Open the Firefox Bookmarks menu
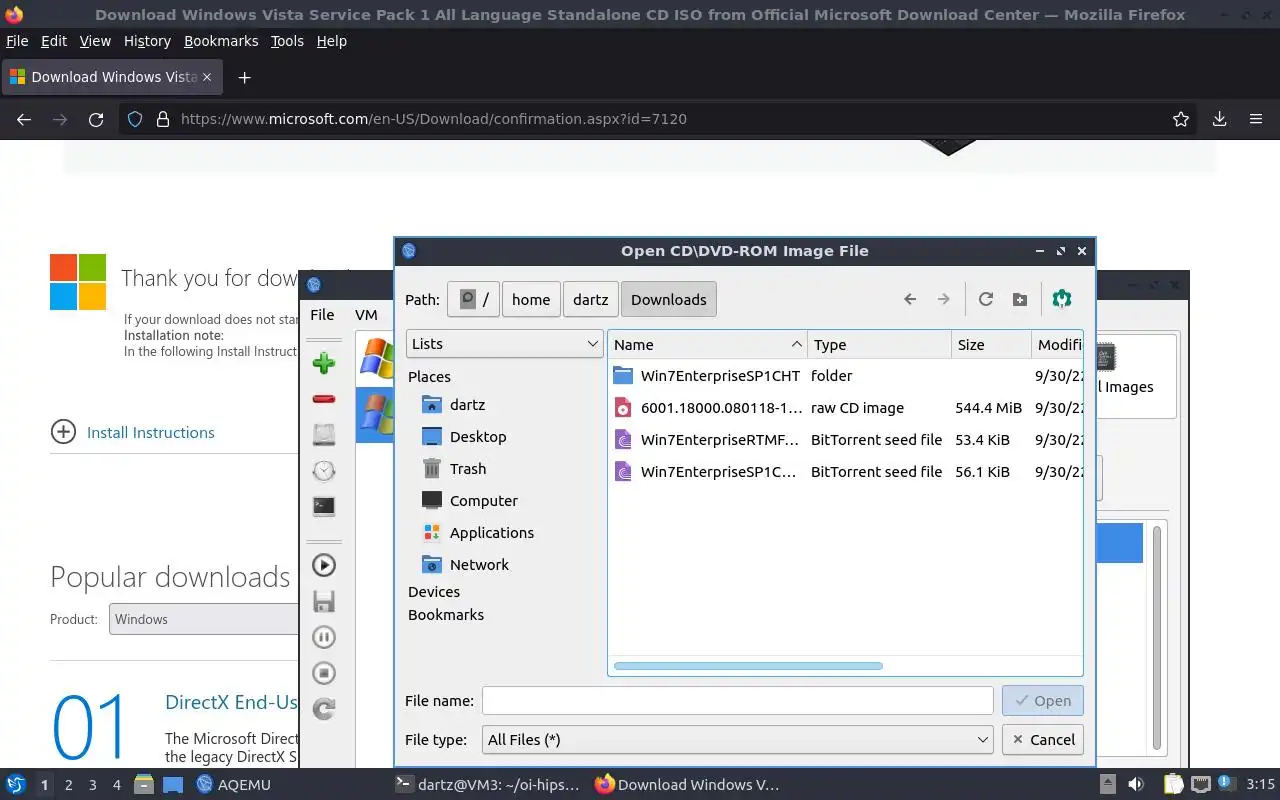 coord(221,41)
